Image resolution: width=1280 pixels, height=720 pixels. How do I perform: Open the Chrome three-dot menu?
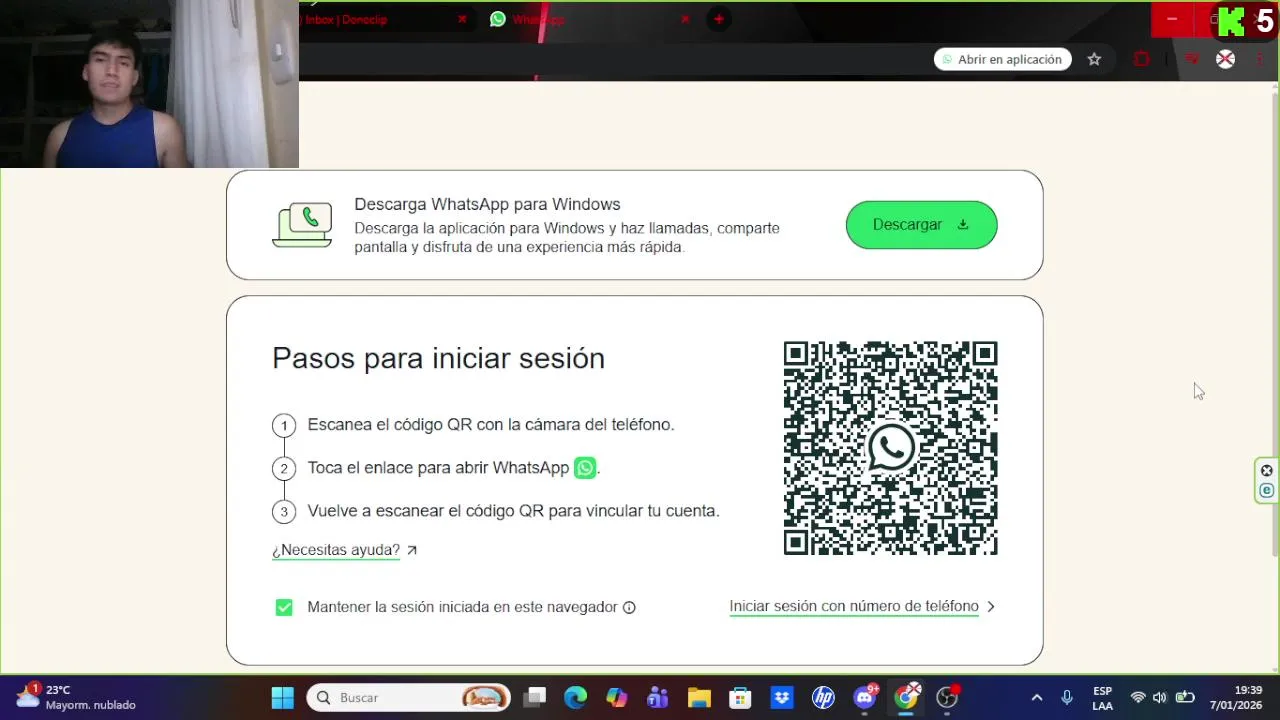pyautogui.click(x=1259, y=59)
